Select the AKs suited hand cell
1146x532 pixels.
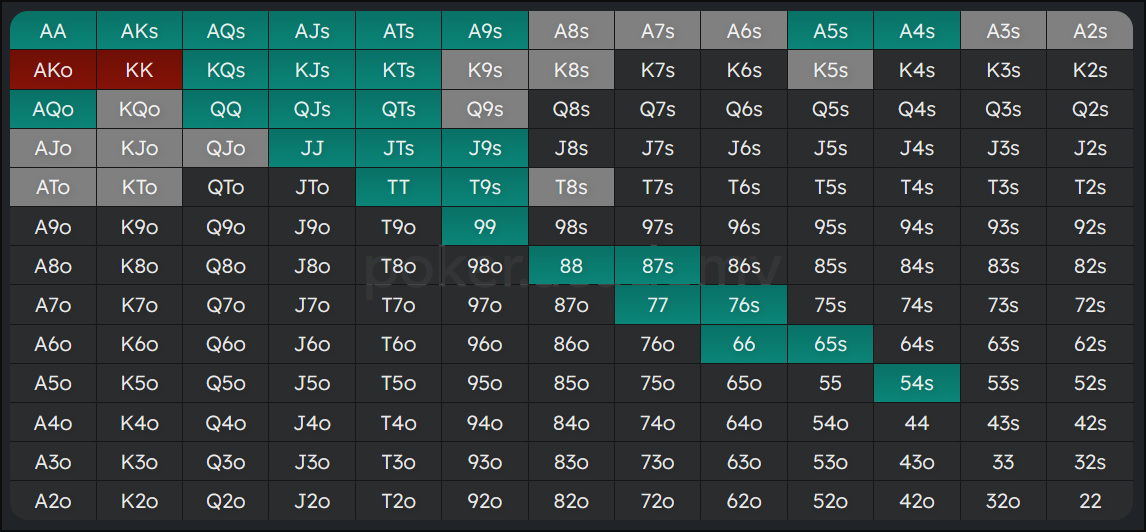pyautogui.click(x=139, y=31)
